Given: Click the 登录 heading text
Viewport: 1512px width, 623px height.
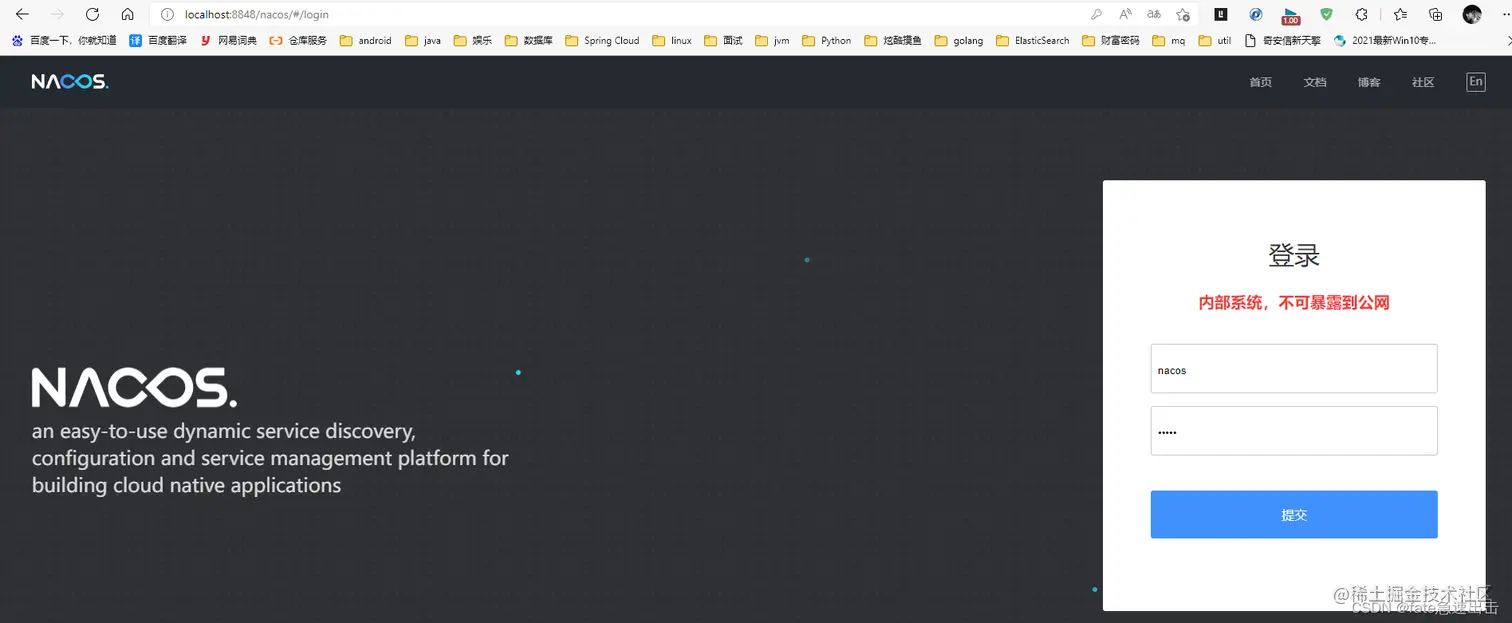Looking at the screenshot, I should point(1294,255).
